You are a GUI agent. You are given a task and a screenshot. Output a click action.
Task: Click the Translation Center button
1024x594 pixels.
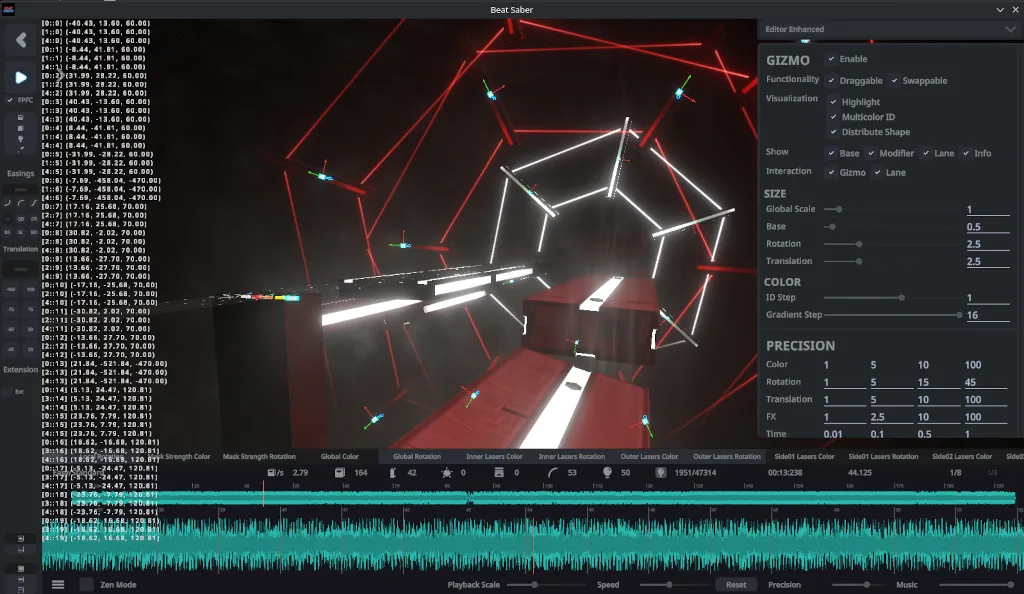coord(20,269)
